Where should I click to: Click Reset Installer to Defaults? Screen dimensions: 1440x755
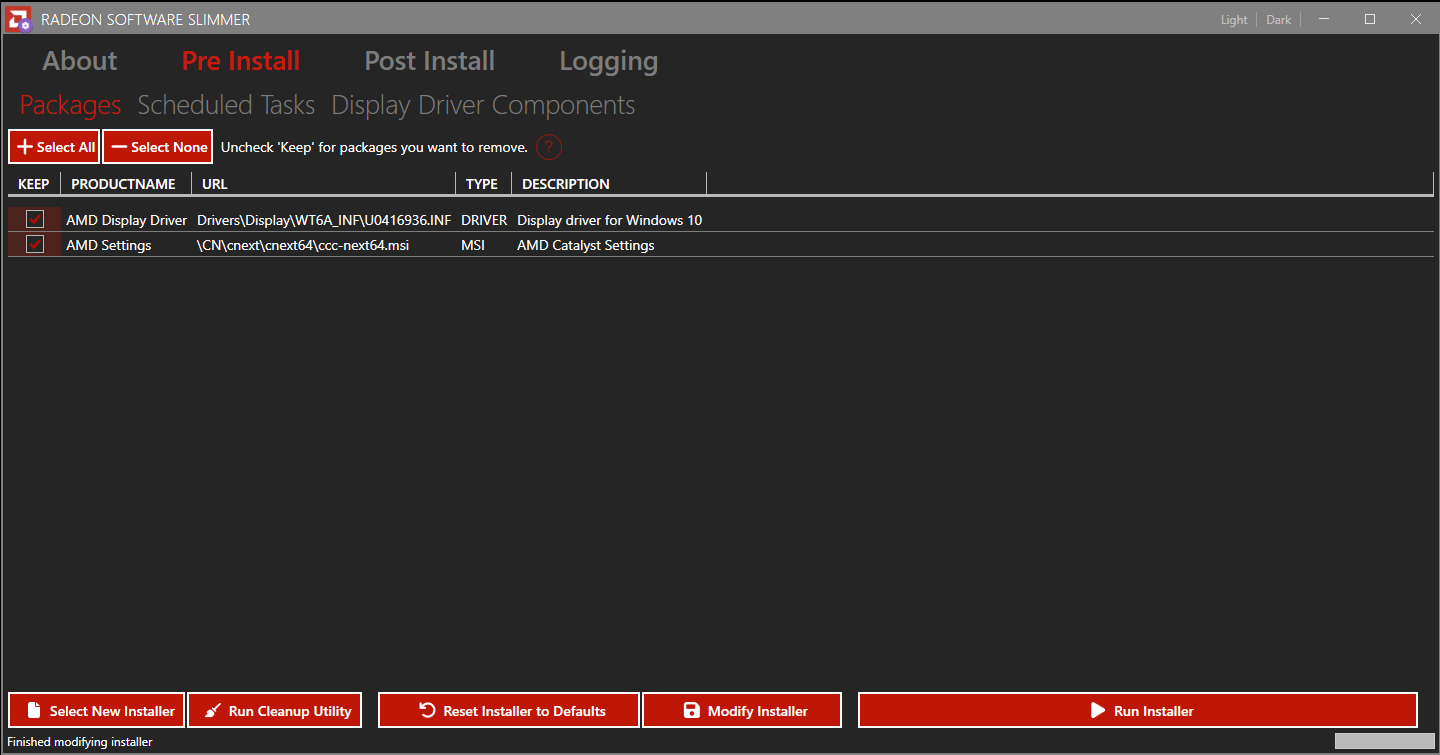509,711
